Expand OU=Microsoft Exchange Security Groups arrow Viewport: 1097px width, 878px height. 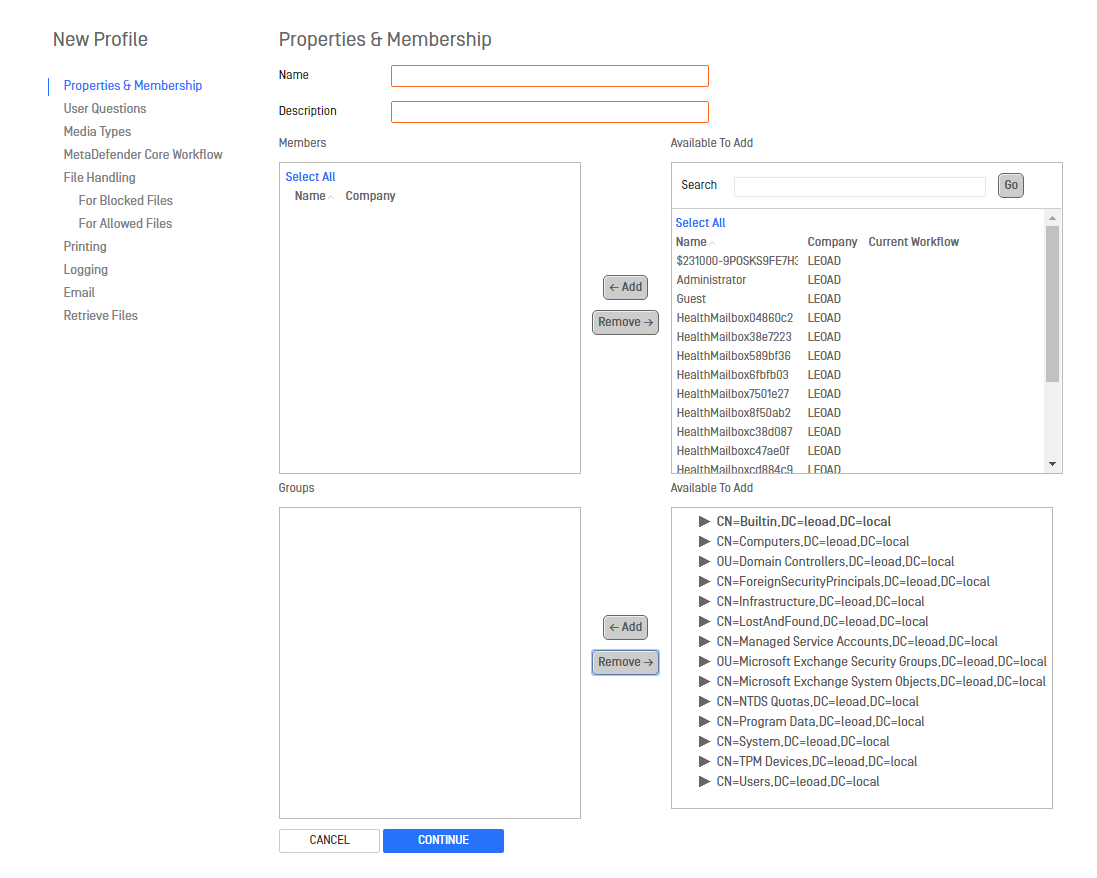click(x=705, y=661)
